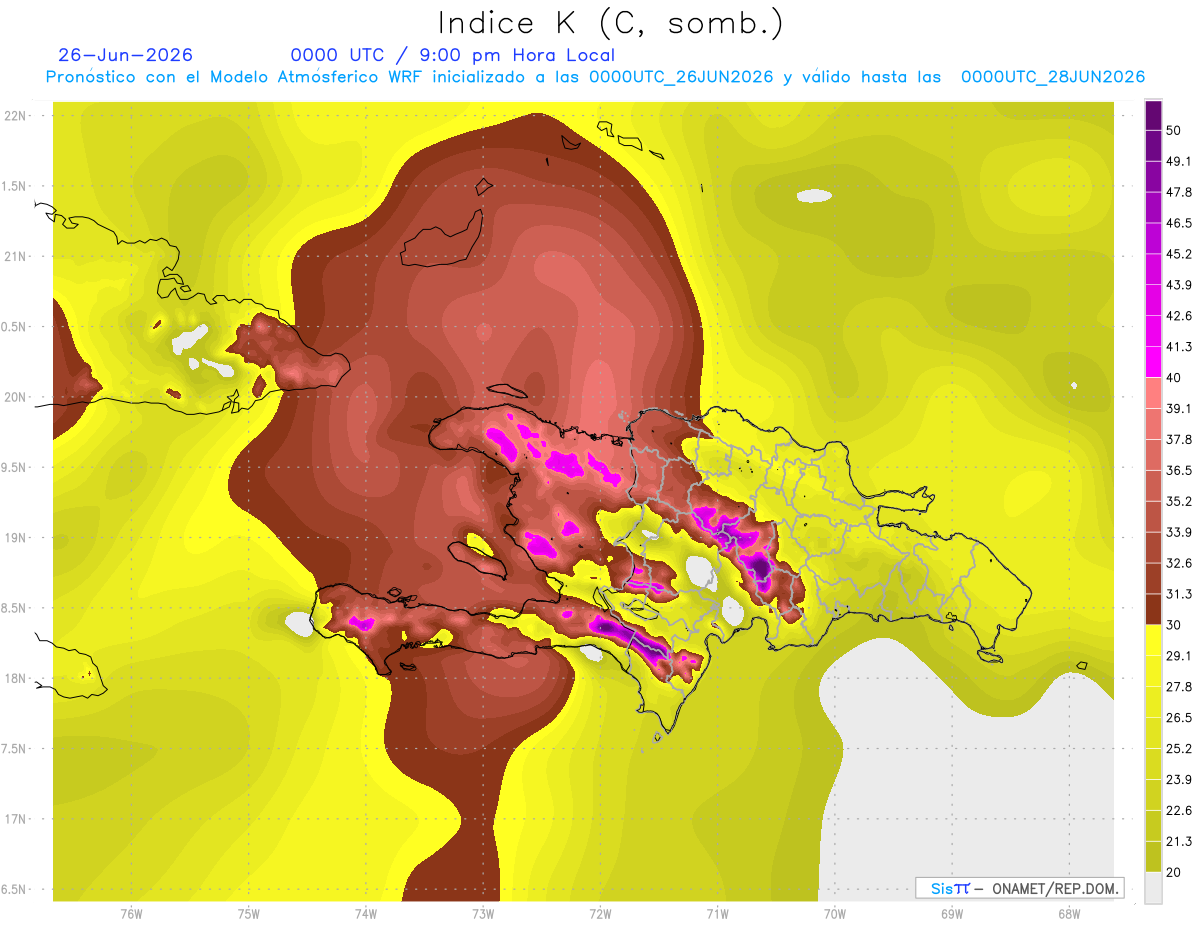Click the '18N' latitude axis label
1200x927 pixels.
pyautogui.click(x=16, y=679)
